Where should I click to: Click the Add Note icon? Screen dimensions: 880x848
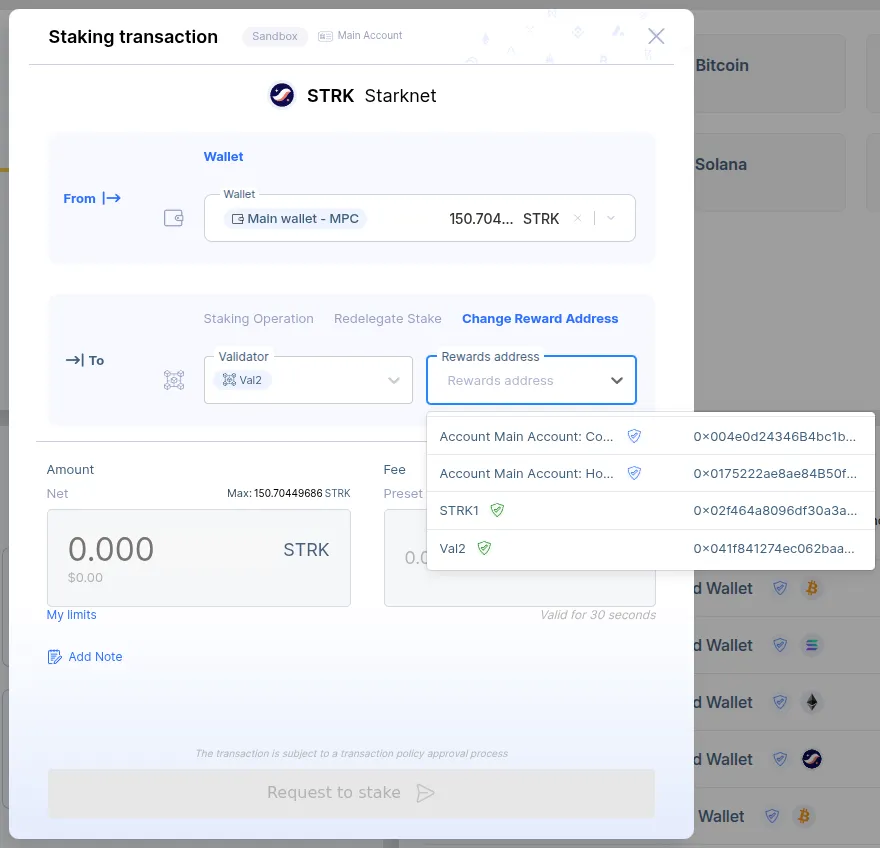54,657
